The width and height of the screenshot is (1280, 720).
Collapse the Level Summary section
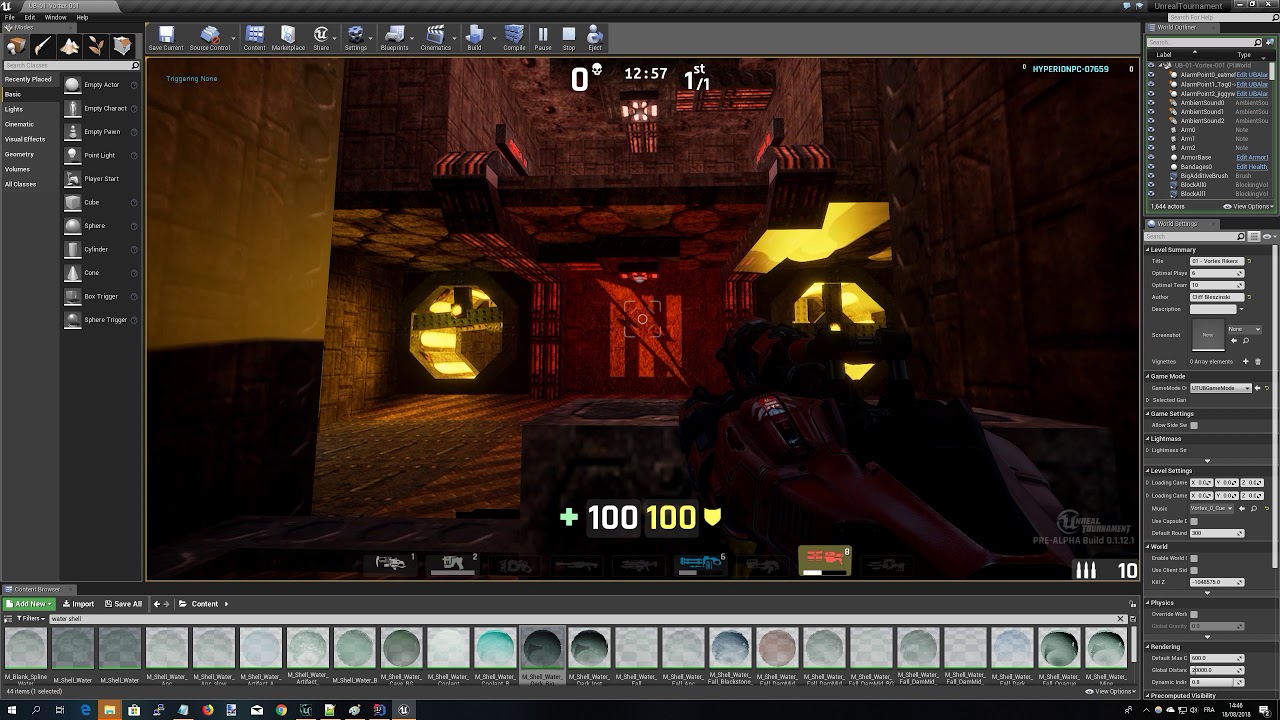point(1148,250)
